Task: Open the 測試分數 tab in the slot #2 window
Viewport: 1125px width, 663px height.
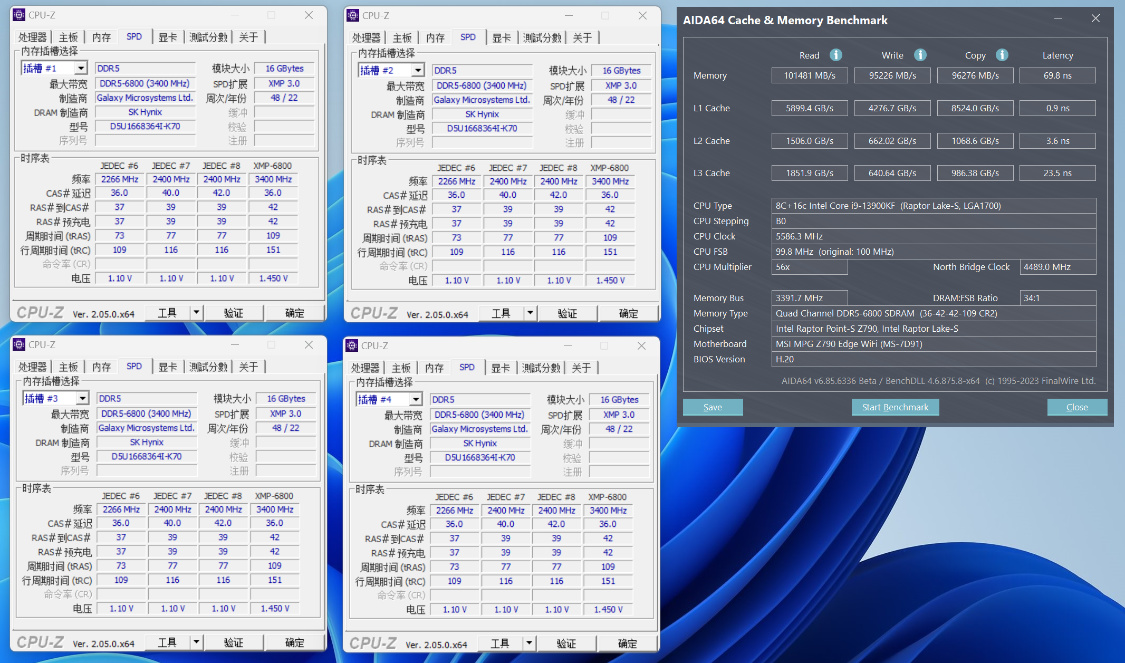Action: pyautogui.click(x=543, y=38)
